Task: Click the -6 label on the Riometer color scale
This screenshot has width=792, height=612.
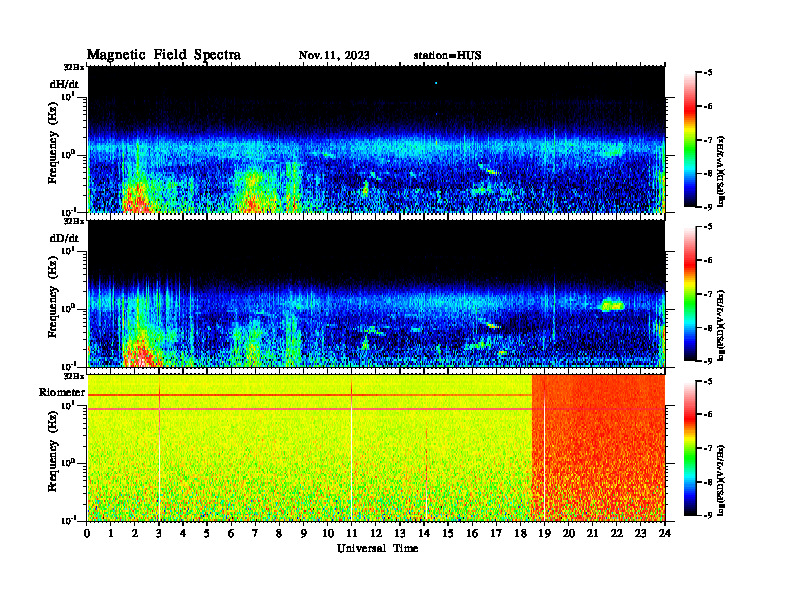Action: coord(708,415)
